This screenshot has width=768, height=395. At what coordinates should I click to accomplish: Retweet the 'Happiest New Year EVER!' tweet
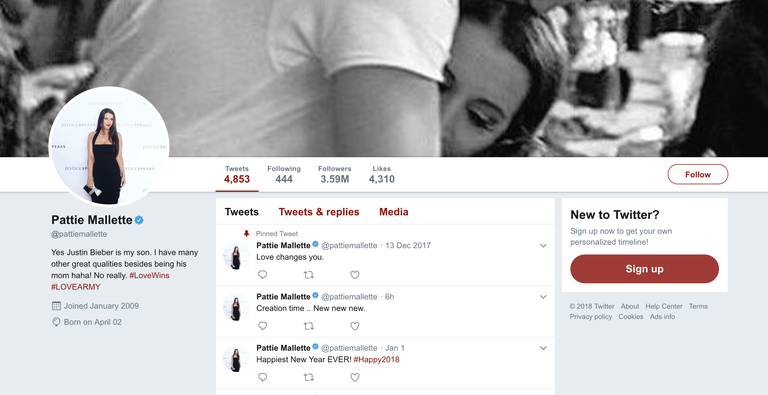(x=309, y=377)
